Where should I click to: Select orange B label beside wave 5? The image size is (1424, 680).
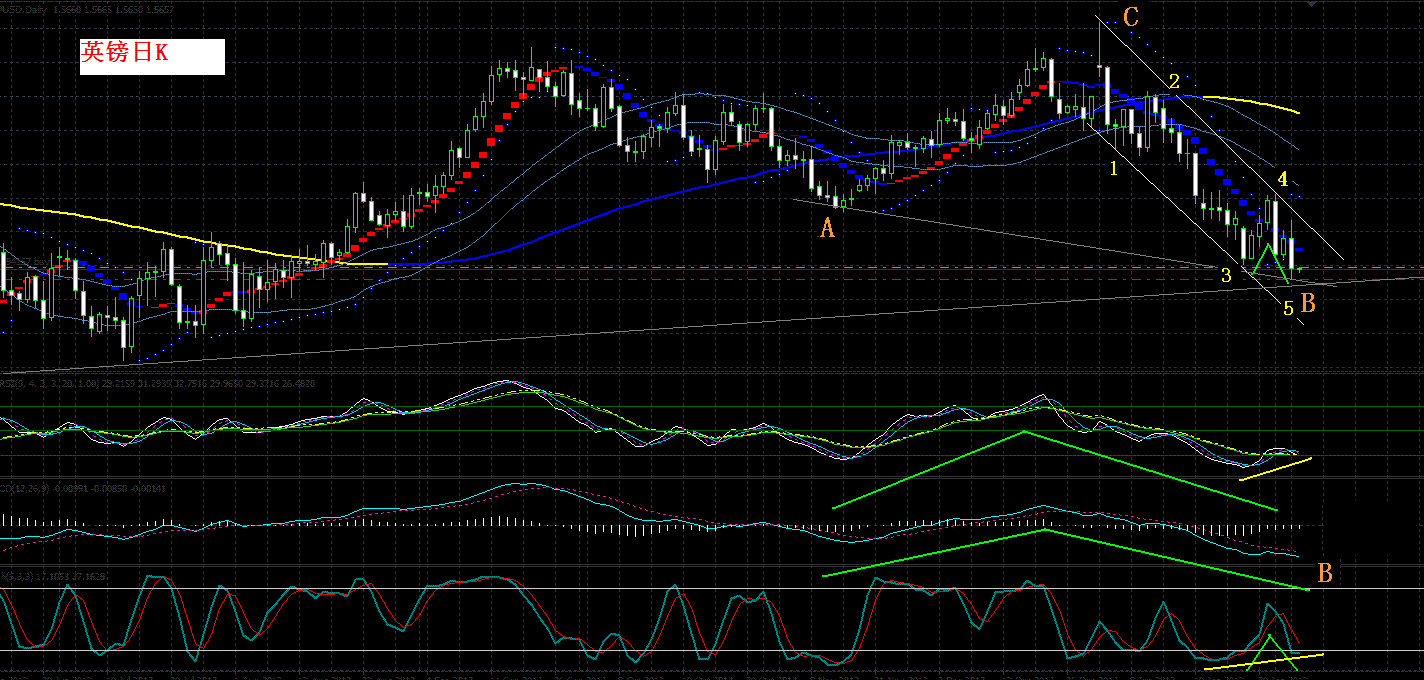1309,304
